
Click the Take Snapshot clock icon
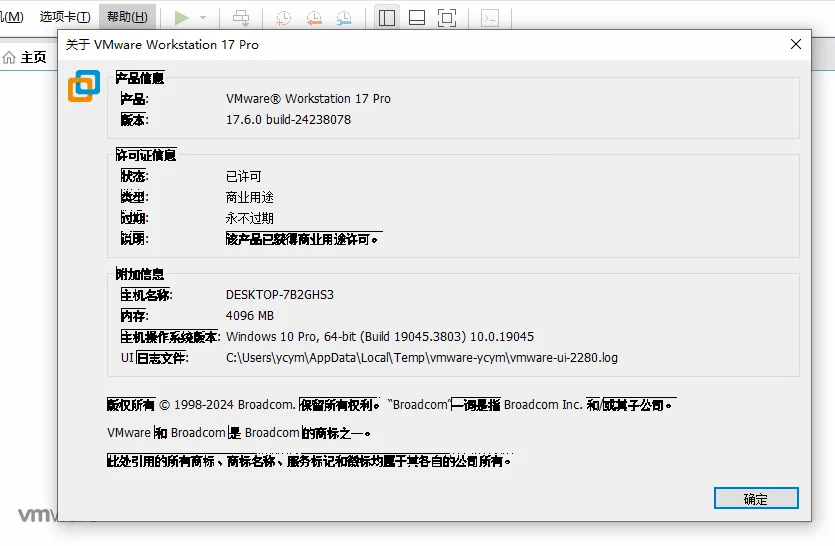[x=283, y=18]
